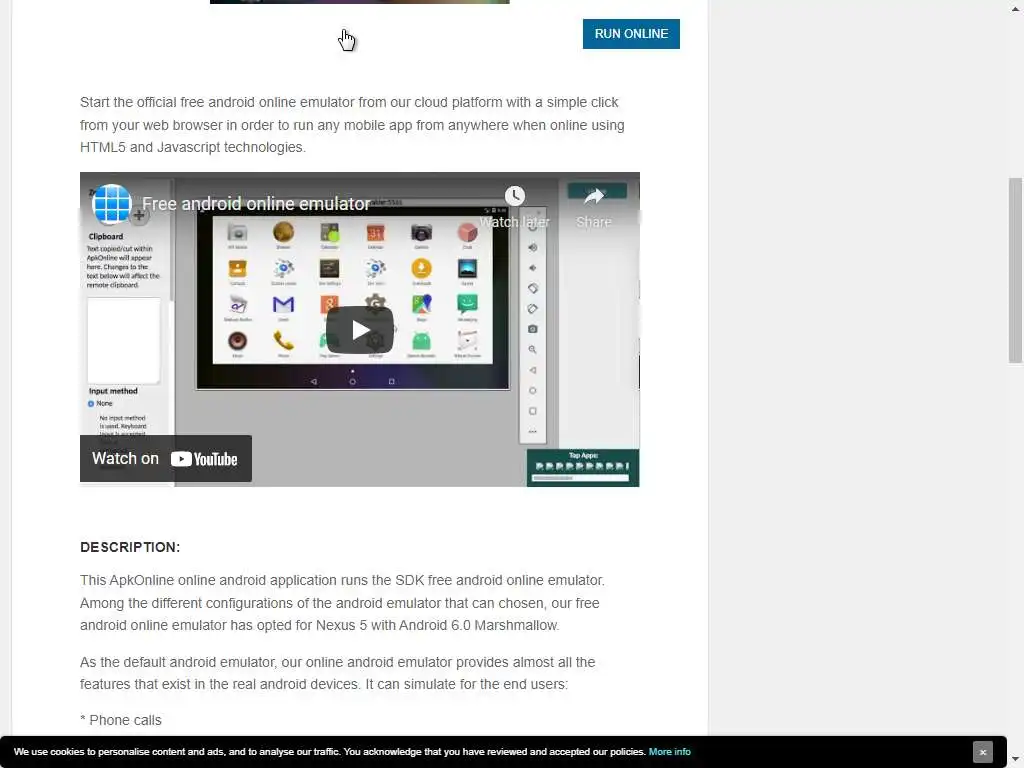Play the Free android online emulator video

(360, 330)
